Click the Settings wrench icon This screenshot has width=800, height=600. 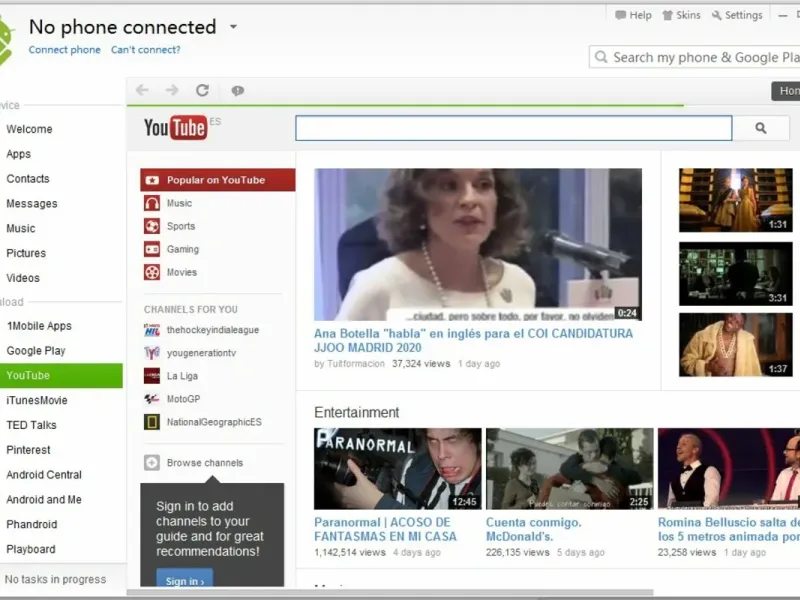(717, 15)
